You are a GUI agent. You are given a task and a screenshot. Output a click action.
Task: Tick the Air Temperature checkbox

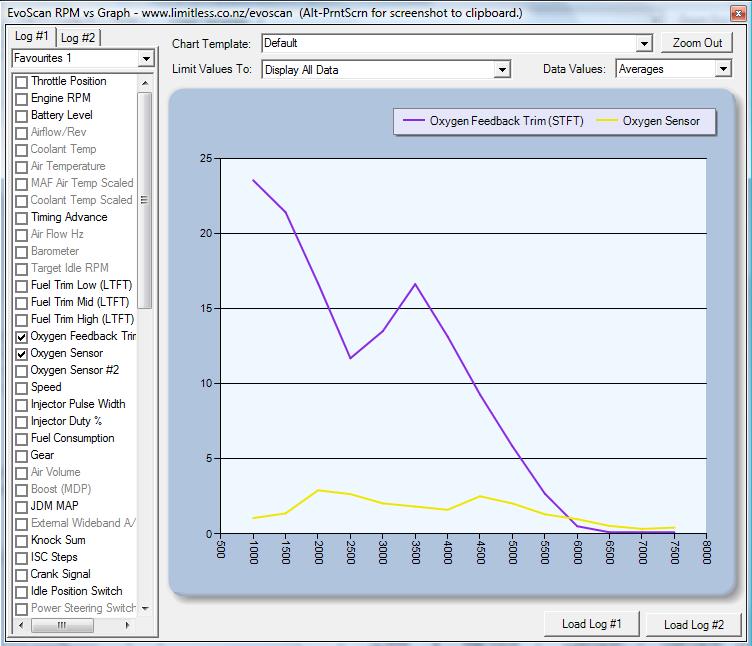coord(21,167)
